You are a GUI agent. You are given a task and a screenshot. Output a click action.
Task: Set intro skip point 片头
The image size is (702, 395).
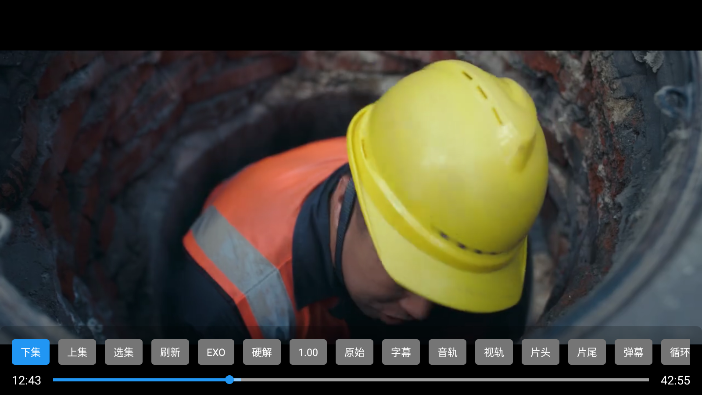pyautogui.click(x=540, y=352)
